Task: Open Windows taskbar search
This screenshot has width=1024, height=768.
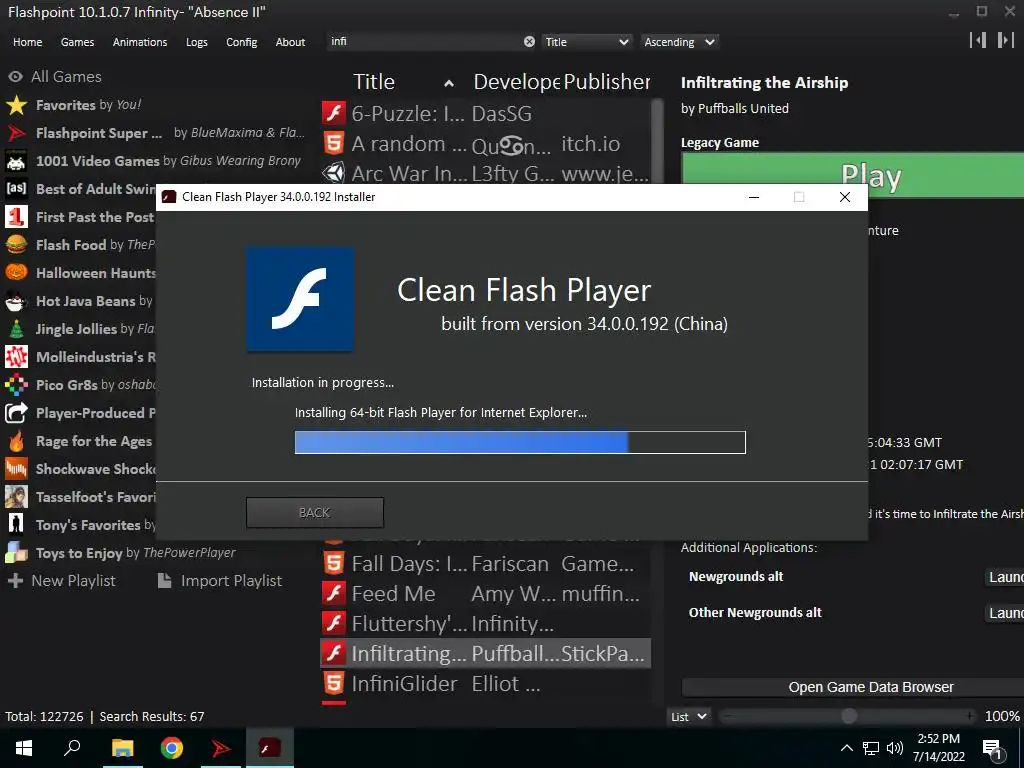Action: 72,748
